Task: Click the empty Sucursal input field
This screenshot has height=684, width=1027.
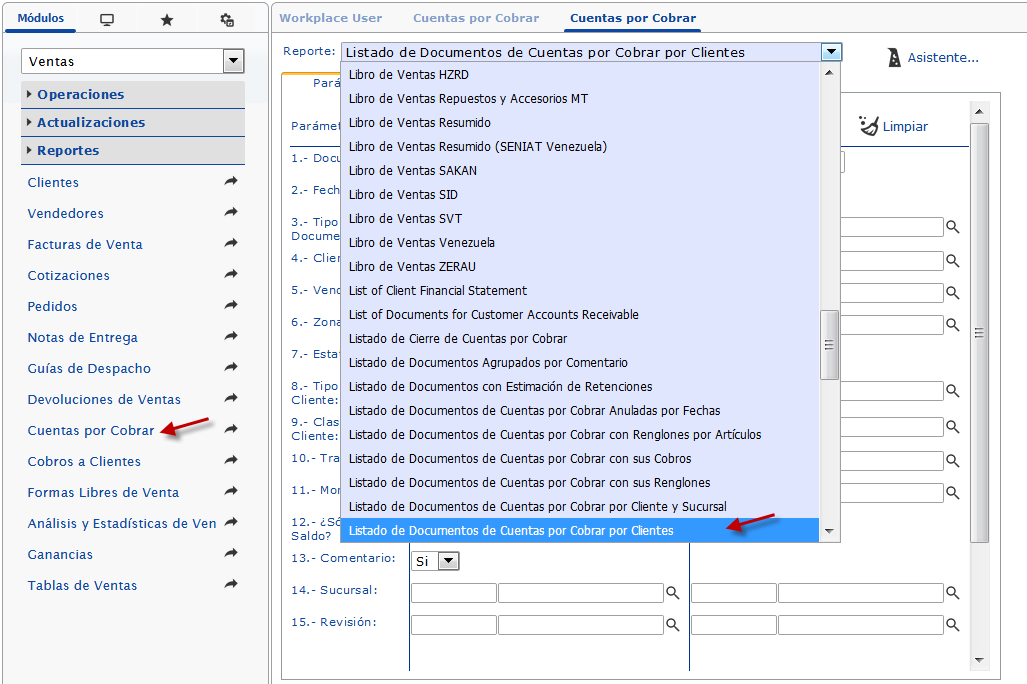Action: [453, 592]
